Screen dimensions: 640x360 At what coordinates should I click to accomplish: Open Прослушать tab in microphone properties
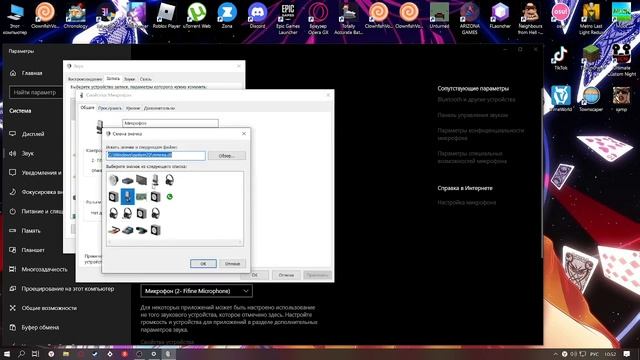pos(110,108)
